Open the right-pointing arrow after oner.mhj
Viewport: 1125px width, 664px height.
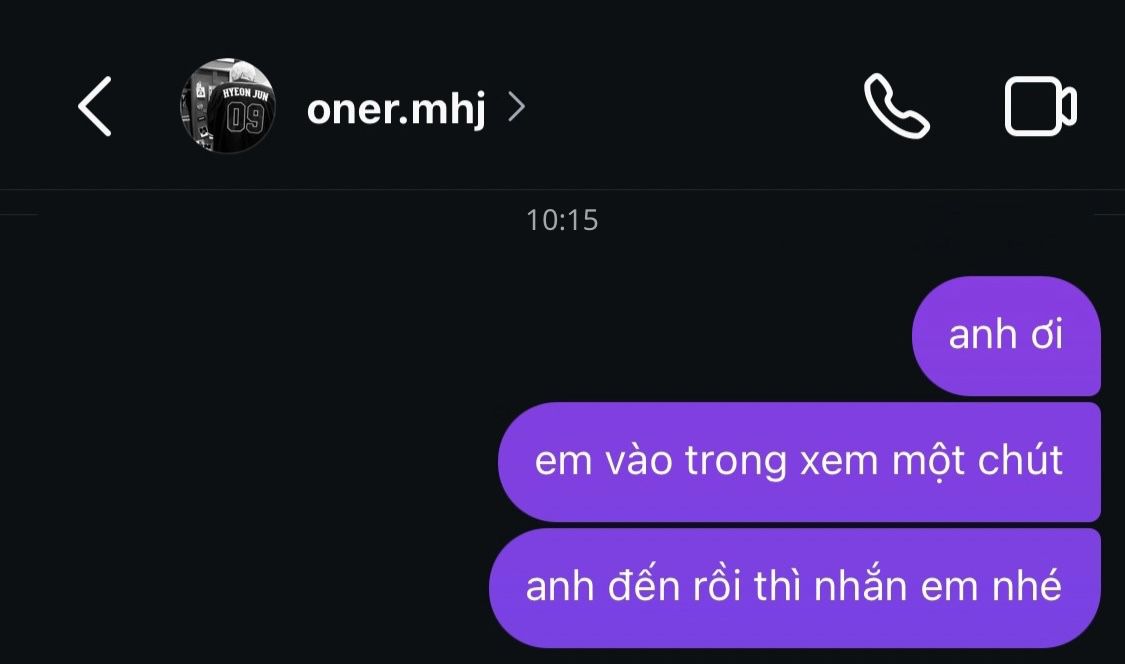(517, 108)
